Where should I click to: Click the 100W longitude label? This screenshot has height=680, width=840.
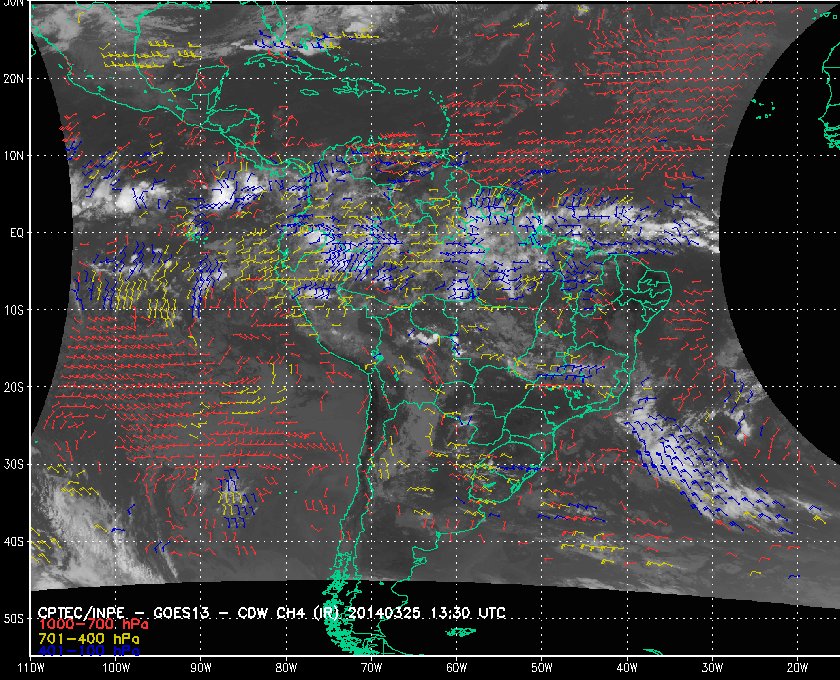coord(116,668)
